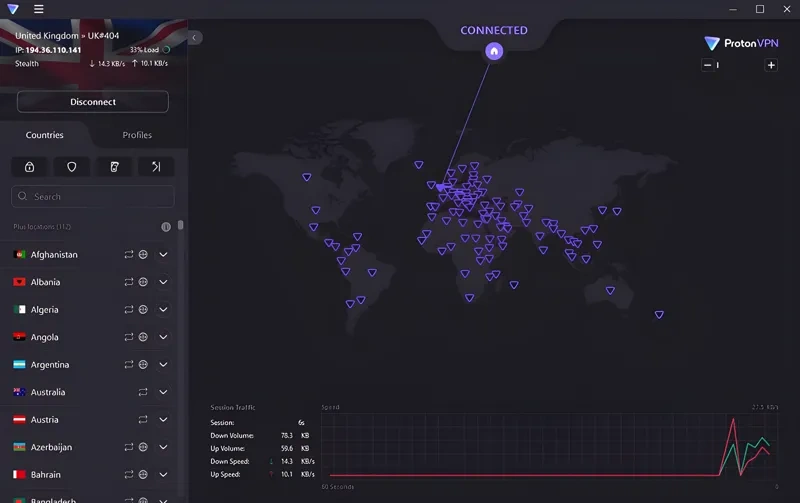Screen dimensions: 800x503
Task: Click Angola smart routing globe icon
Action: [x=143, y=337]
